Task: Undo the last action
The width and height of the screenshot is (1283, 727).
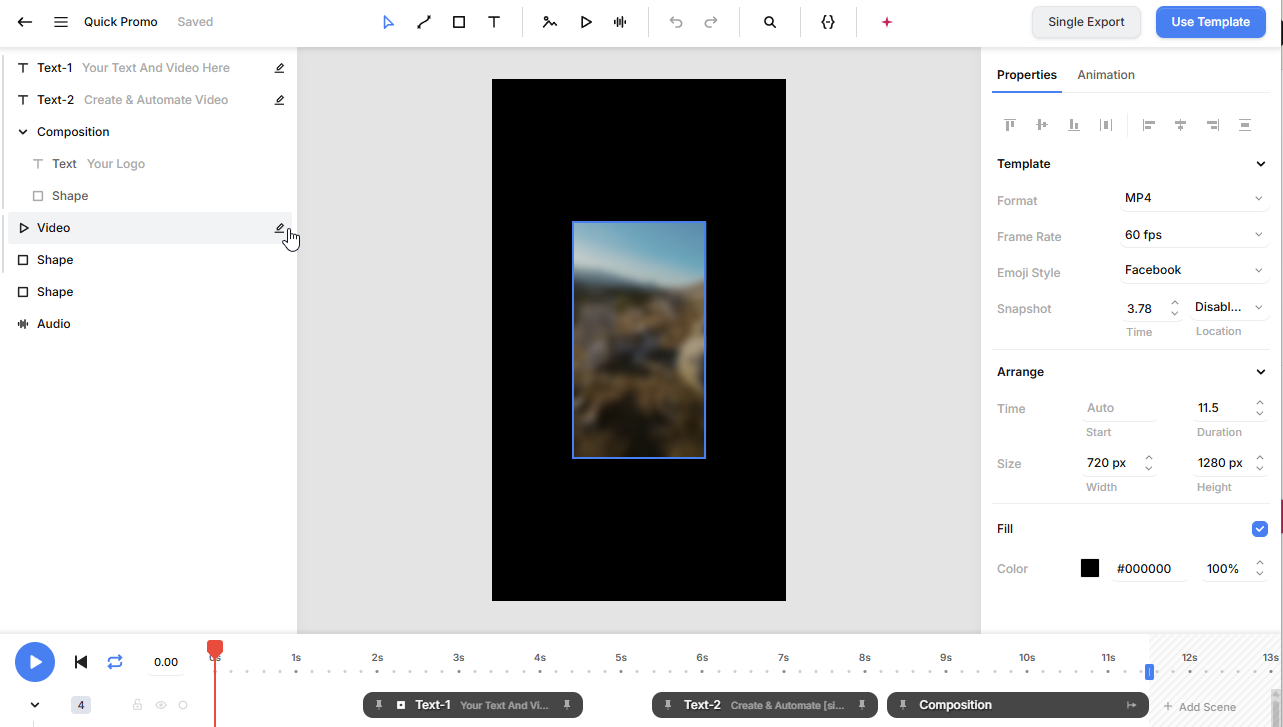Action: pos(676,22)
